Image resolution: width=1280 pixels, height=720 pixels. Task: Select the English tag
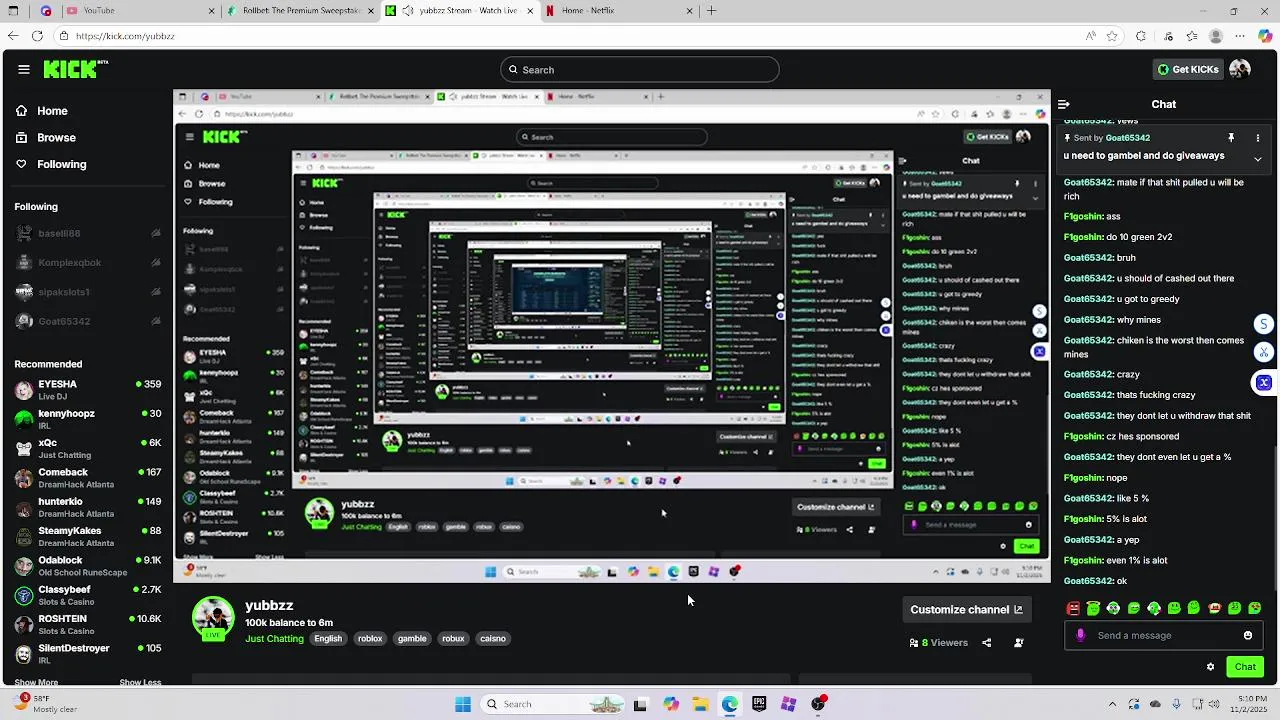click(x=328, y=638)
